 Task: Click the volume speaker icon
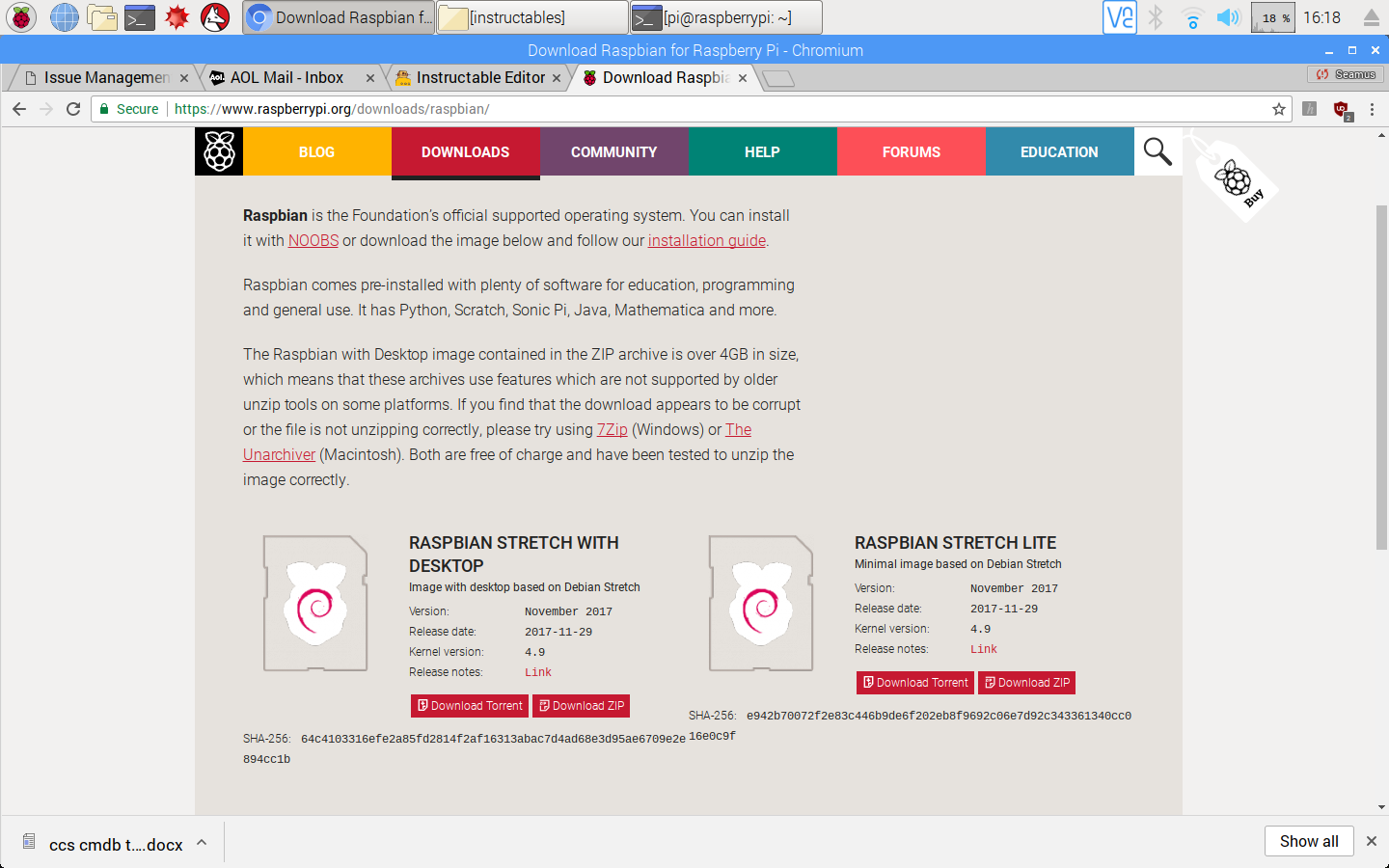coord(1227,17)
